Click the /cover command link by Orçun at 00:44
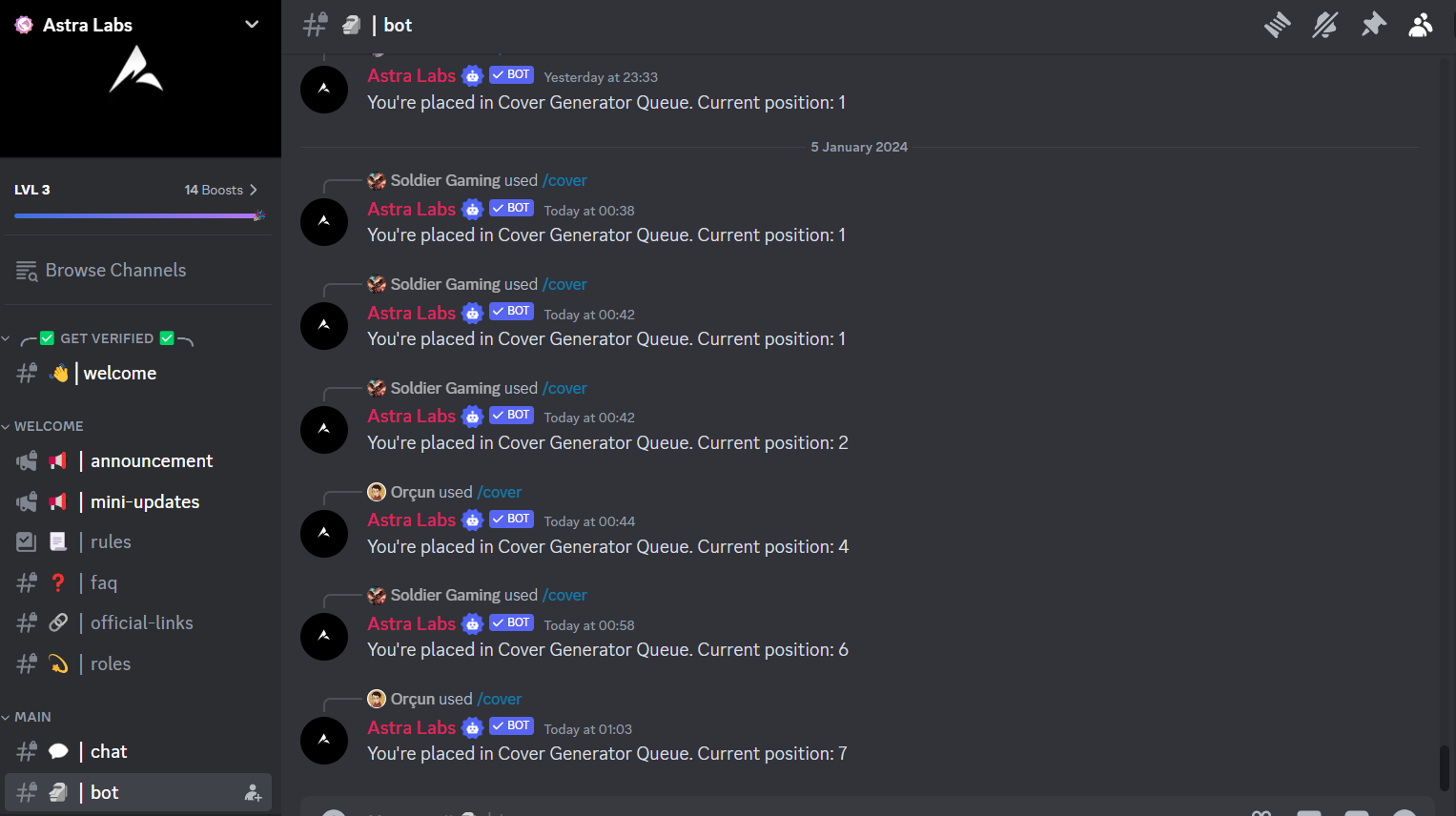This screenshot has height=816, width=1456. tap(500, 492)
